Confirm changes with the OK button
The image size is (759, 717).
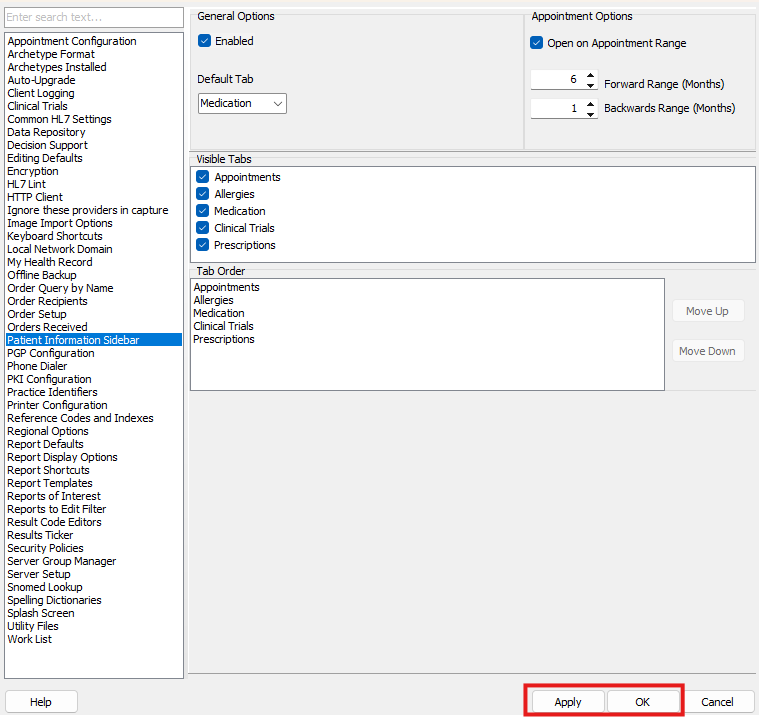643,702
